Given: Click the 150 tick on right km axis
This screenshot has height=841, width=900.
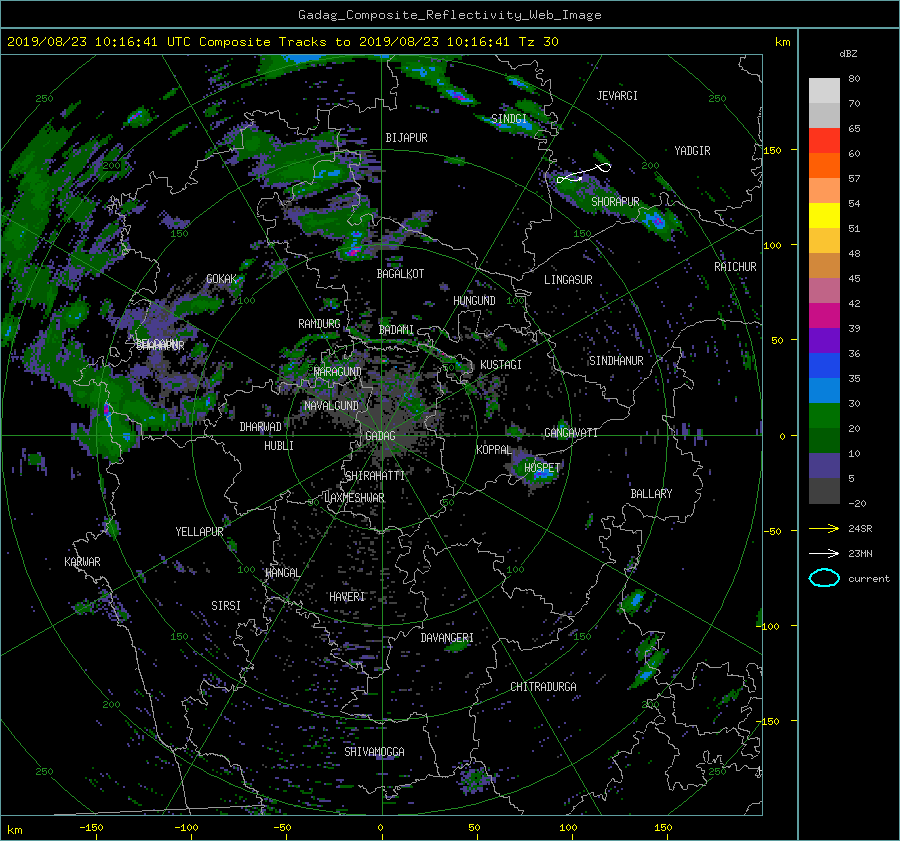Looking at the screenshot, I should click(773, 150).
